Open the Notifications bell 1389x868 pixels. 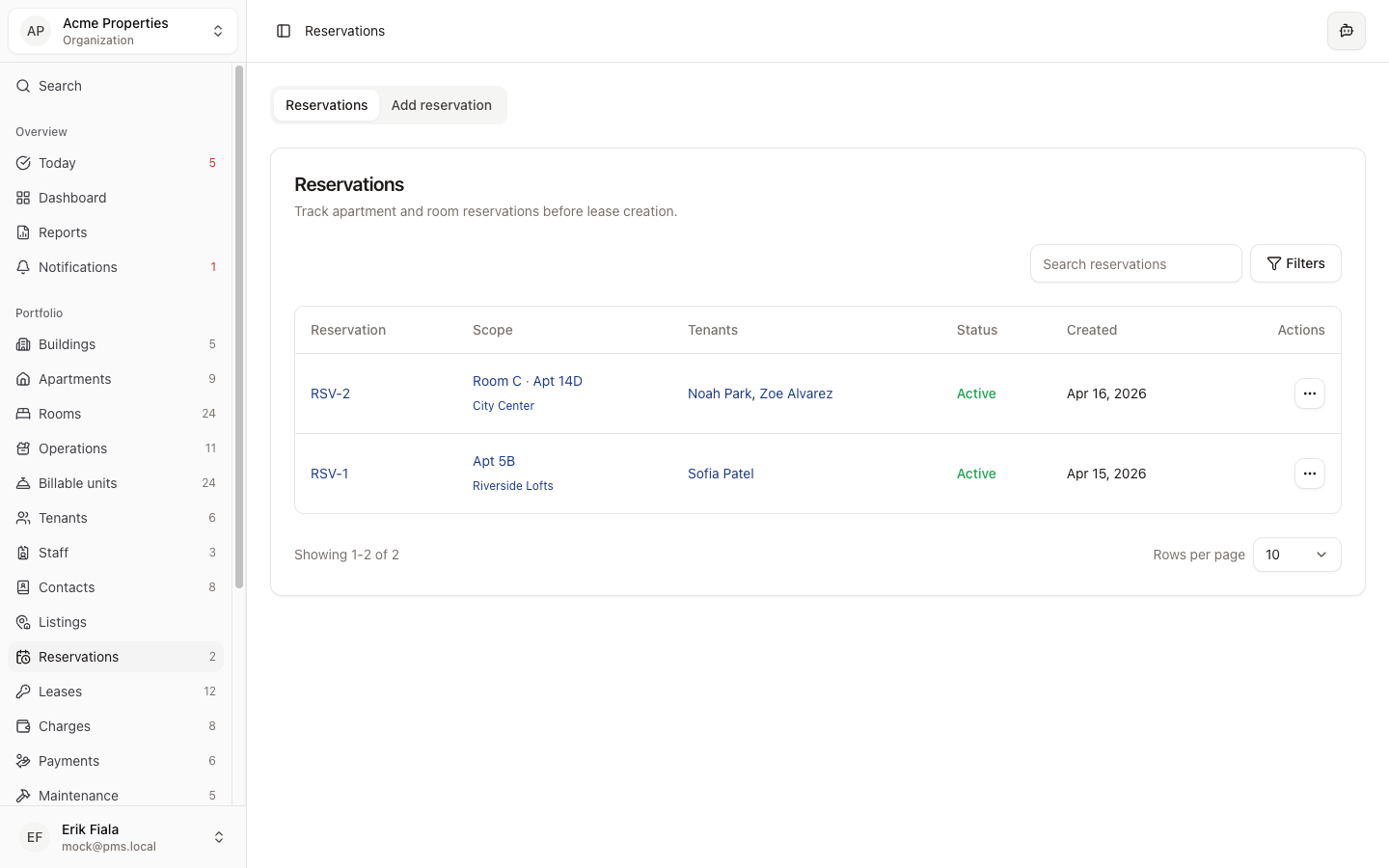click(x=75, y=267)
